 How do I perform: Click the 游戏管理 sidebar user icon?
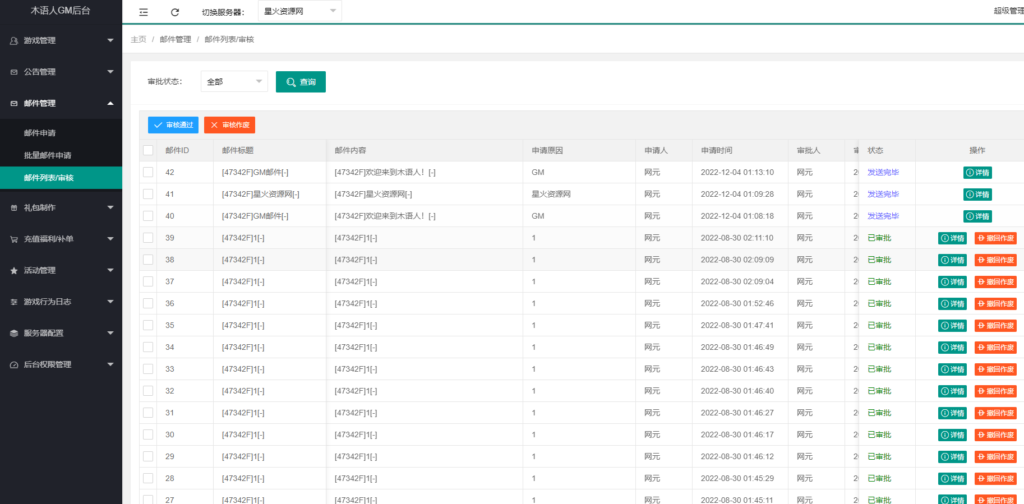pos(13,41)
